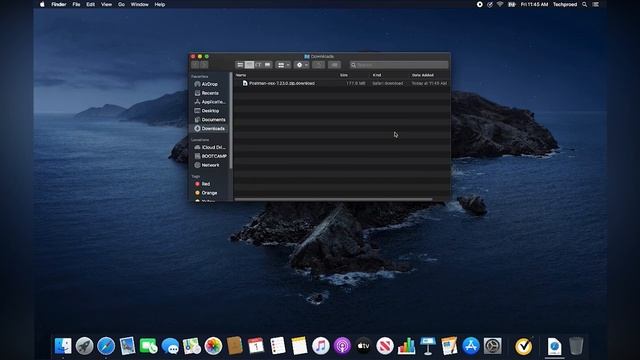Launch Music from the Dock
The height and width of the screenshot is (360, 640).
321,346
